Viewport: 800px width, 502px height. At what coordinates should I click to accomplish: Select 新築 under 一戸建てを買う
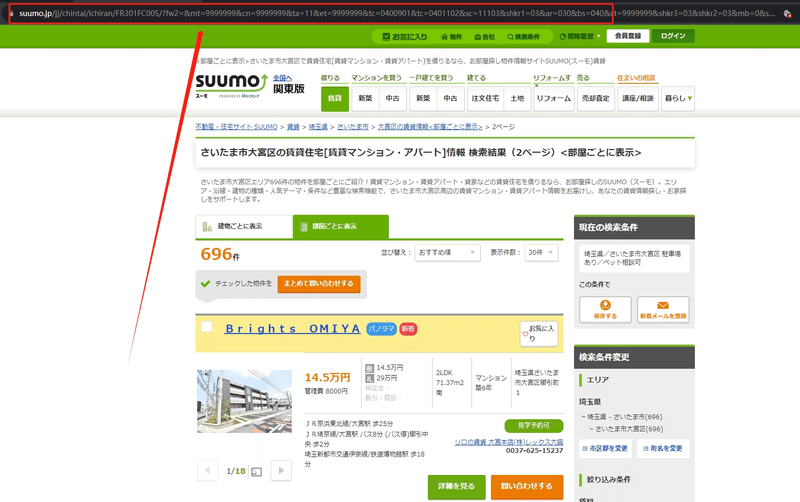[423, 98]
